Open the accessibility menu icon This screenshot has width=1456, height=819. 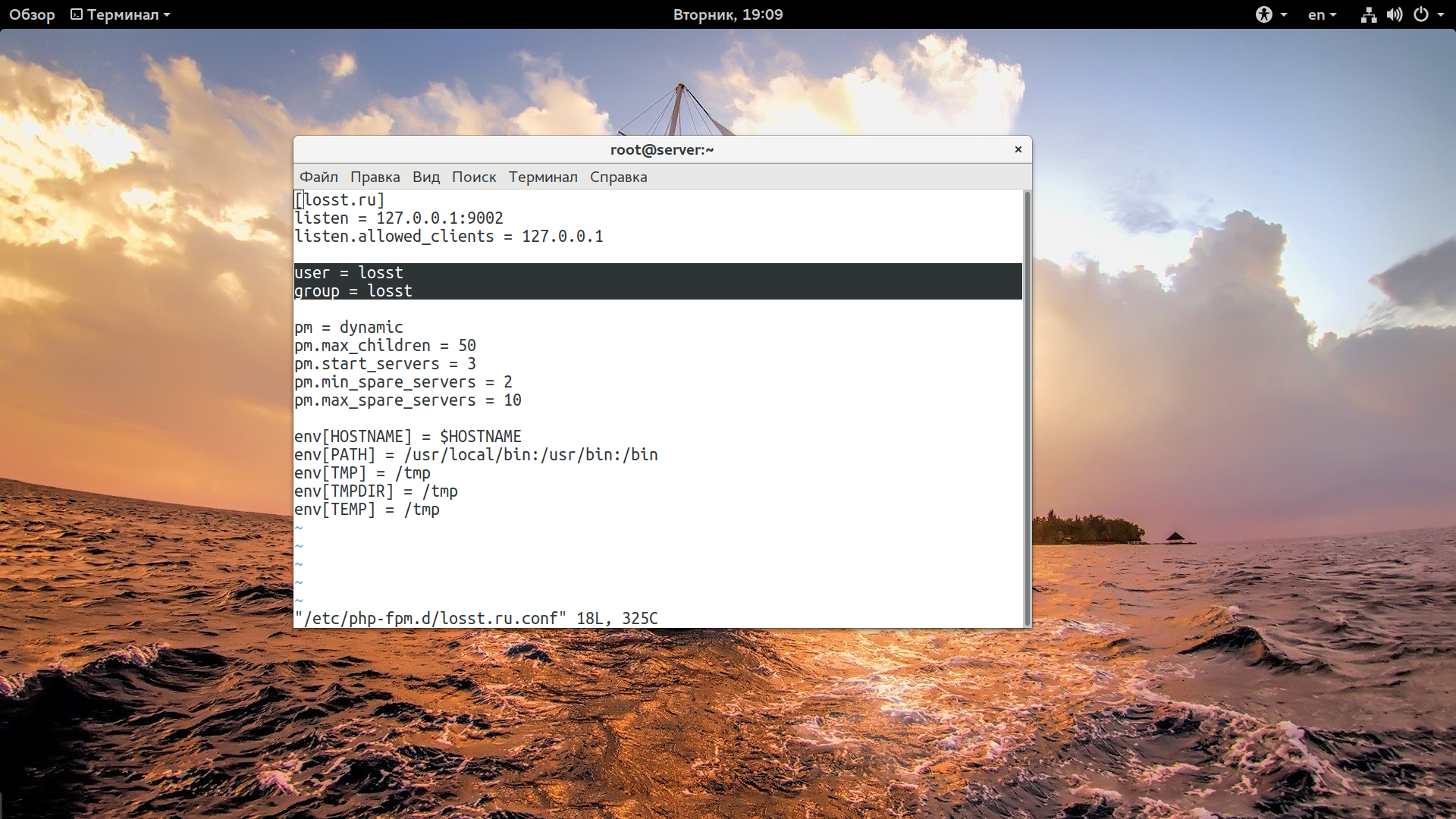1263,14
